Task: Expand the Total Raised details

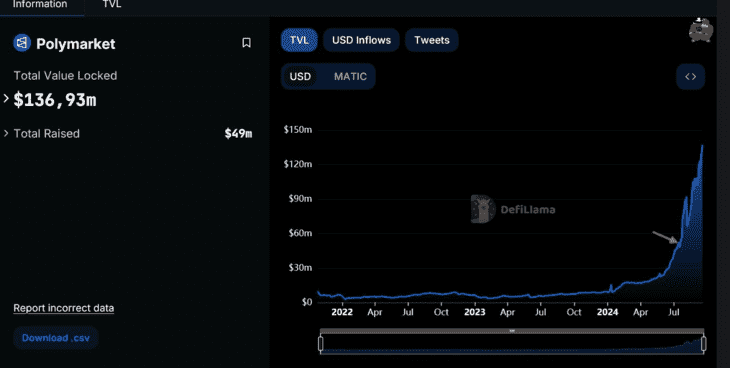Action: [x=6, y=134]
